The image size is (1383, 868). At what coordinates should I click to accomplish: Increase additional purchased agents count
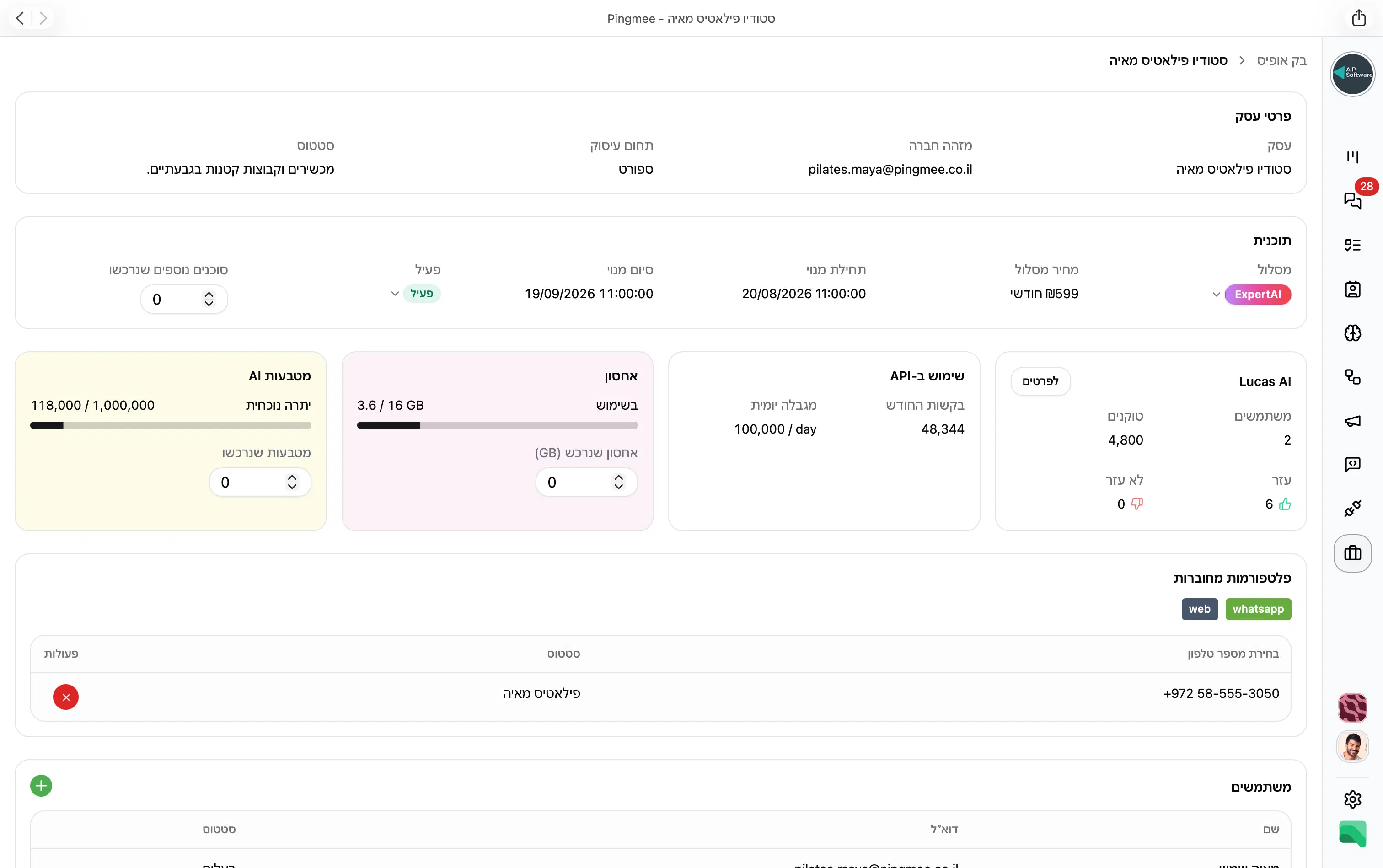(x=209, y=295)
